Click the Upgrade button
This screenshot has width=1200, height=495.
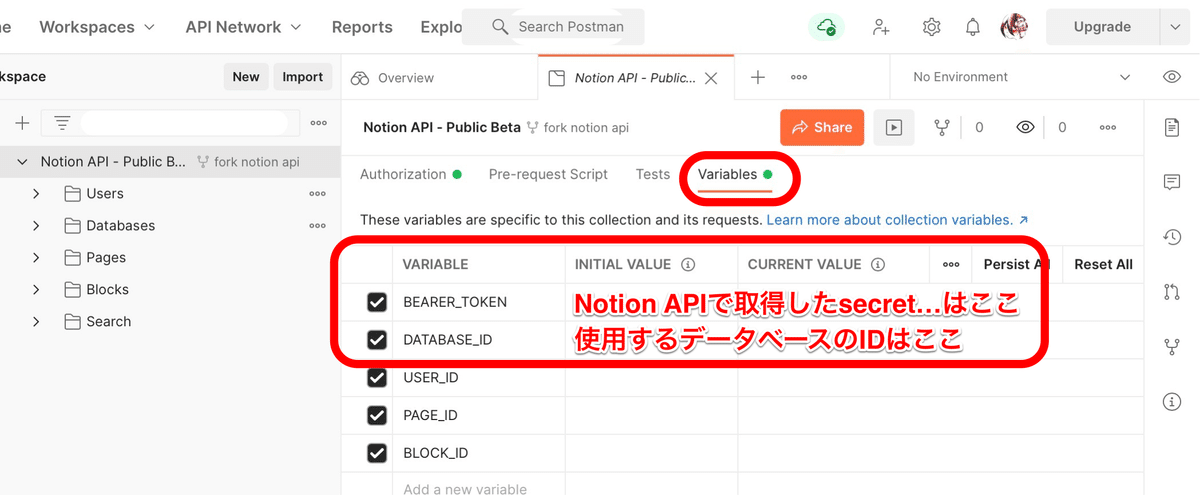pyautogui.click(x=1102, y=27)
